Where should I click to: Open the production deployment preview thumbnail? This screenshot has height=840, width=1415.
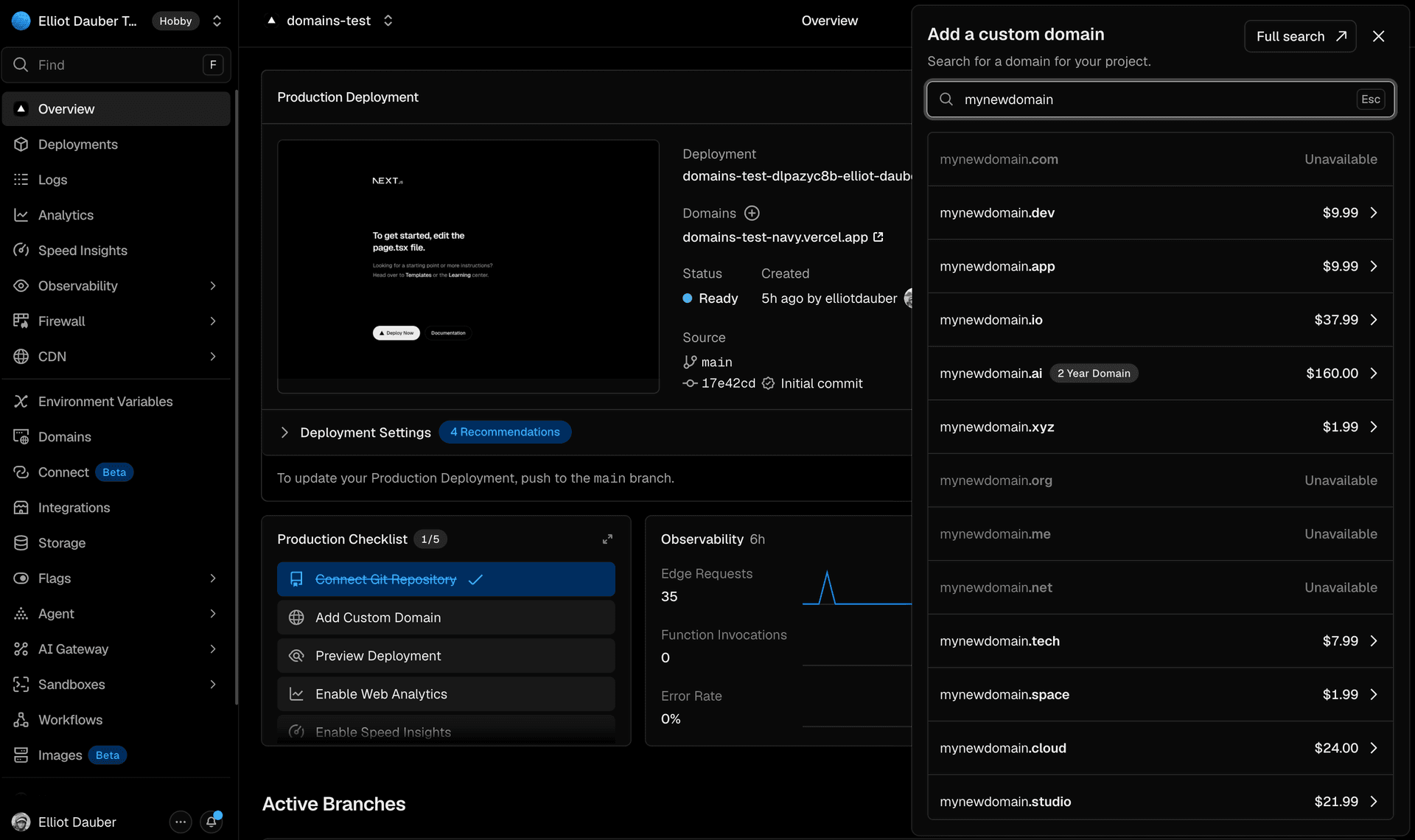(x=468, y=266)
